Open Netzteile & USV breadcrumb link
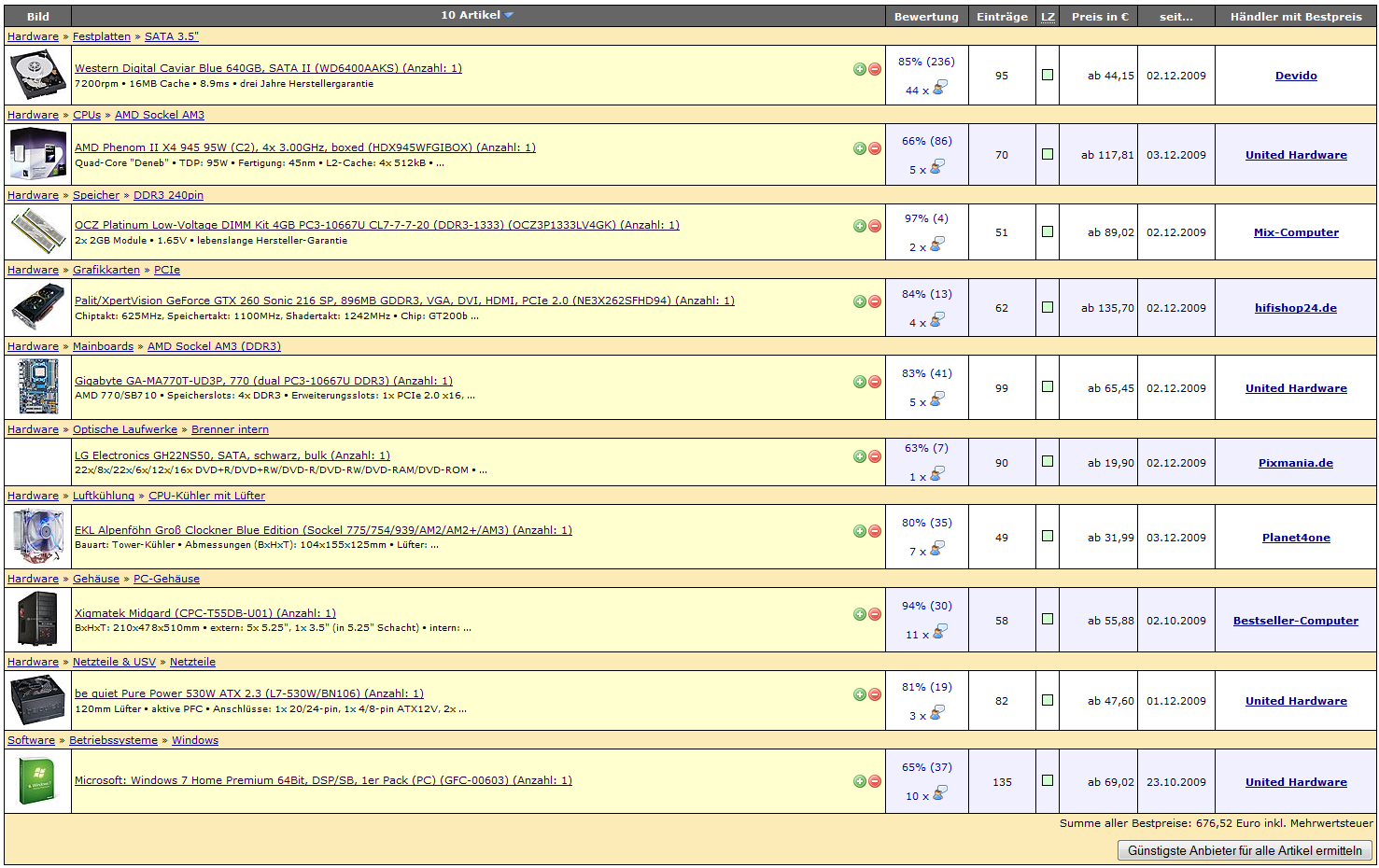The image size is (1379, 868). point(114,662)
